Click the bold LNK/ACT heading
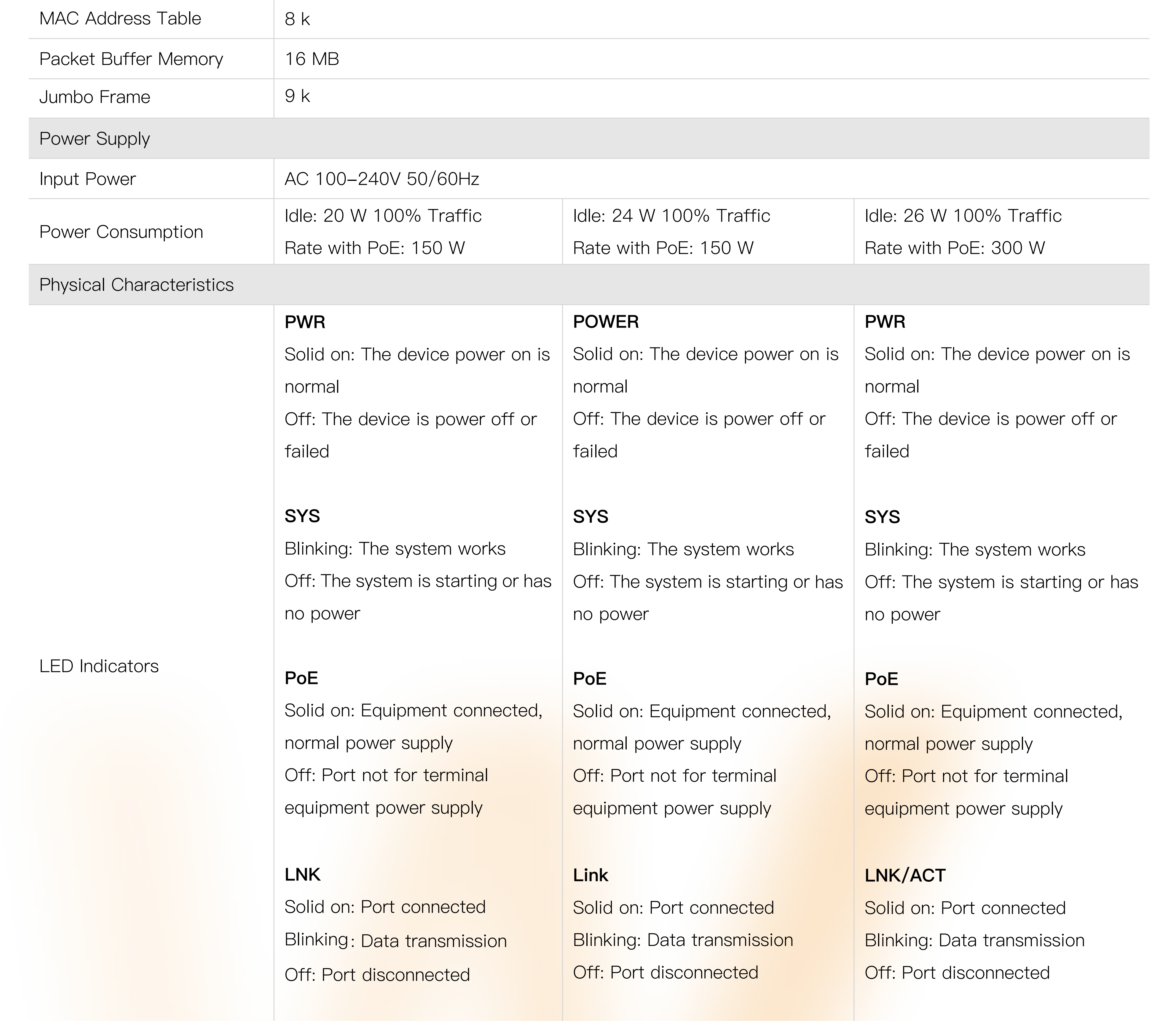The width and height of the screenshot is (1176, 1021). (x=905, y=876)
